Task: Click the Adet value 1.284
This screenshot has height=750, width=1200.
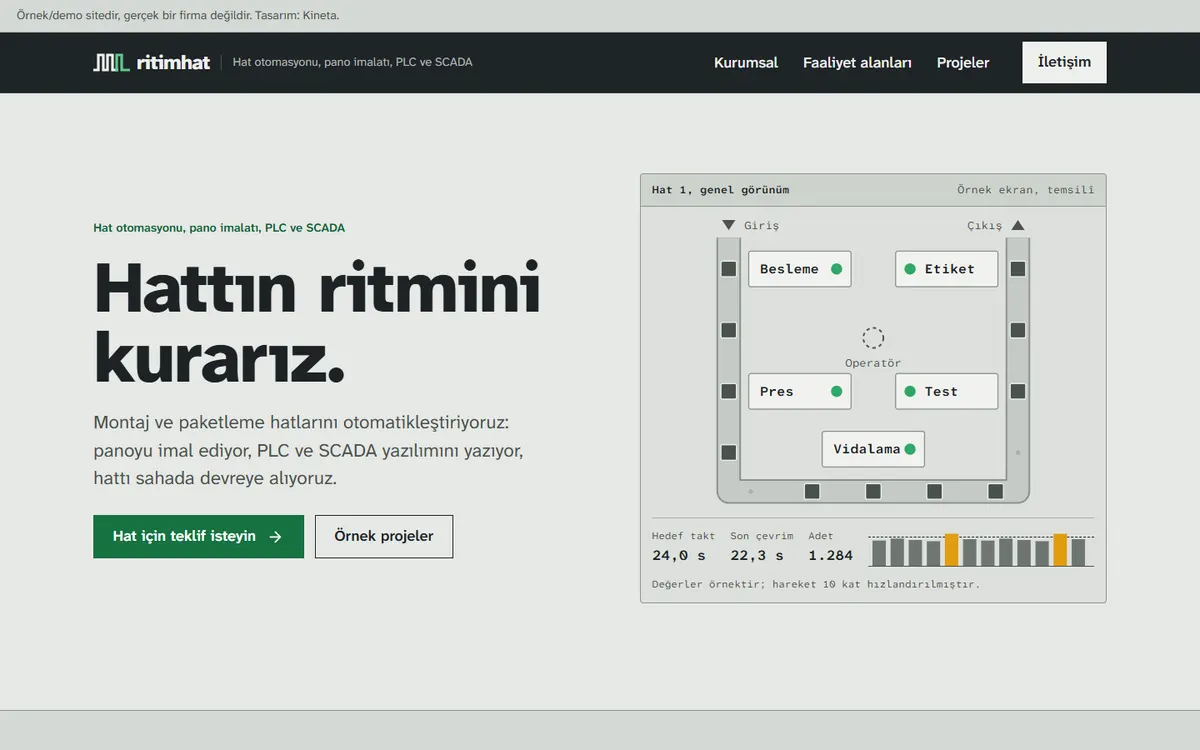Action: click(831, 555)
